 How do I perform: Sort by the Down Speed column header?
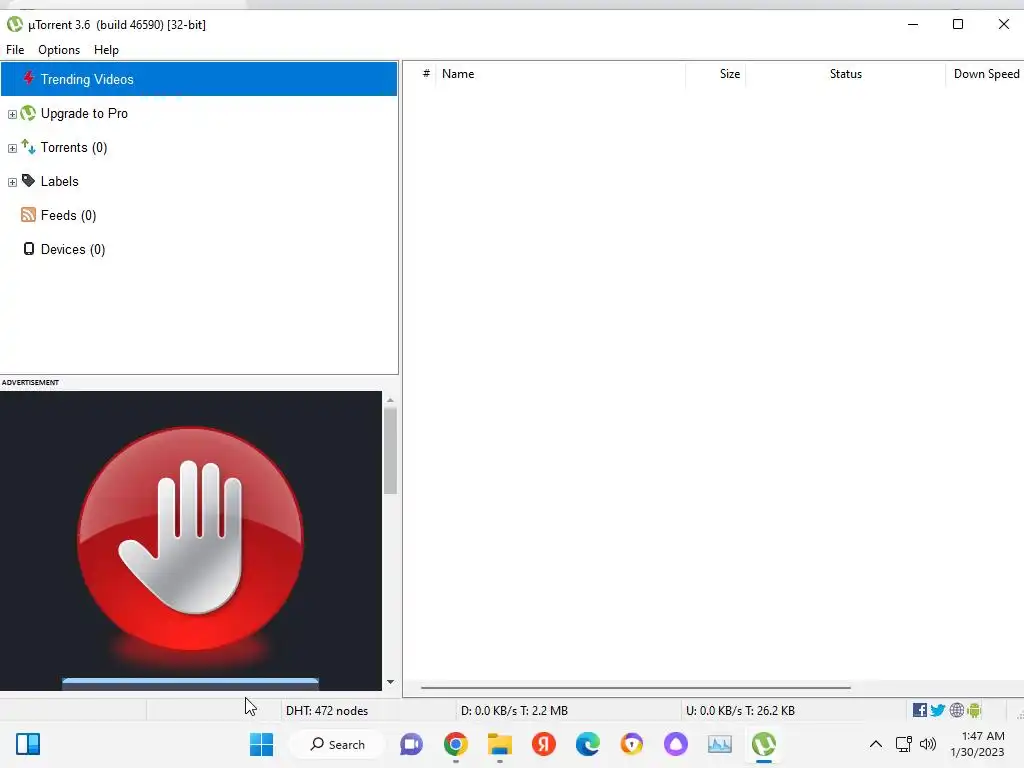click(985, 74)
